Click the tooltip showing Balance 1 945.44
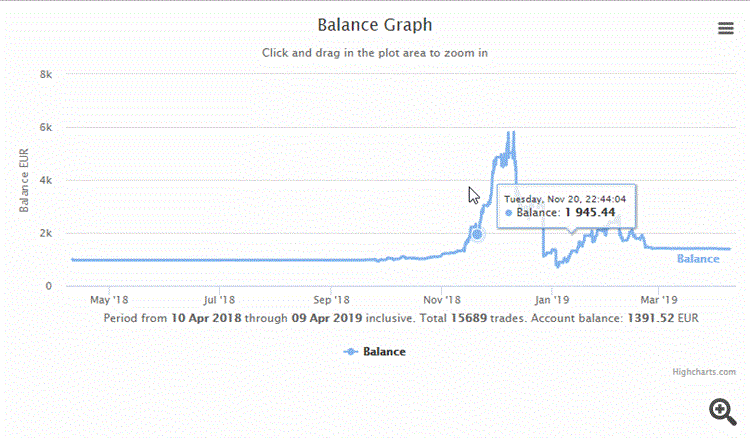This screenshot has height=438, width=750. (566, 206)
